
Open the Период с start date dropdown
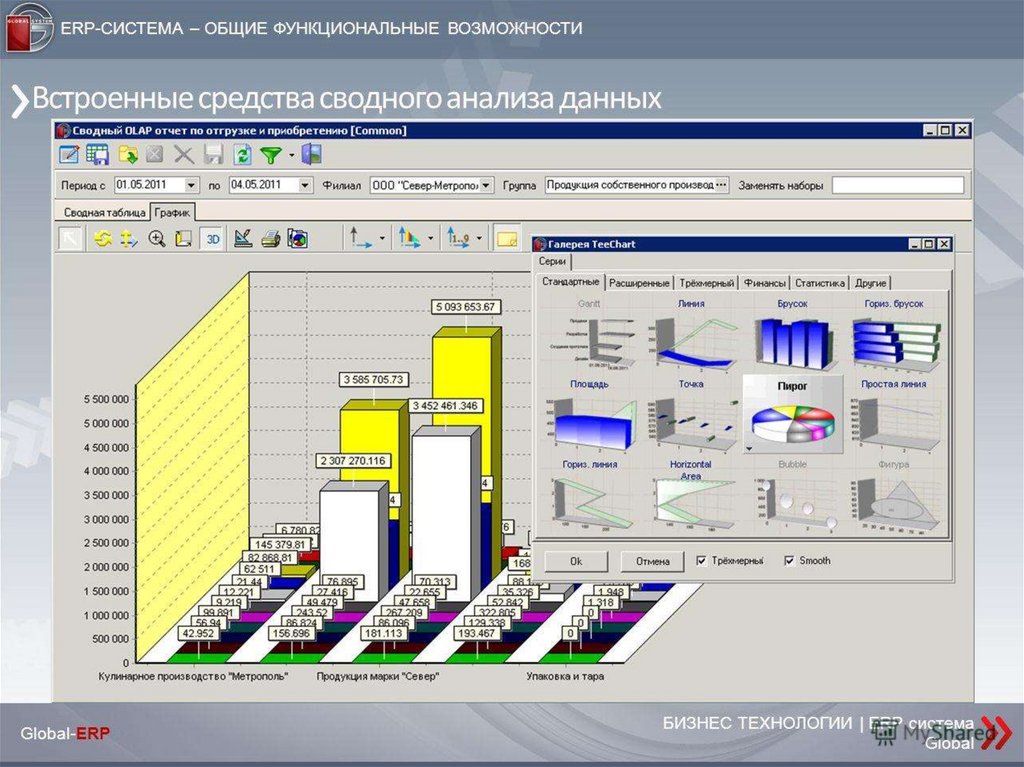pyautogui.click(x=191, y=186)
